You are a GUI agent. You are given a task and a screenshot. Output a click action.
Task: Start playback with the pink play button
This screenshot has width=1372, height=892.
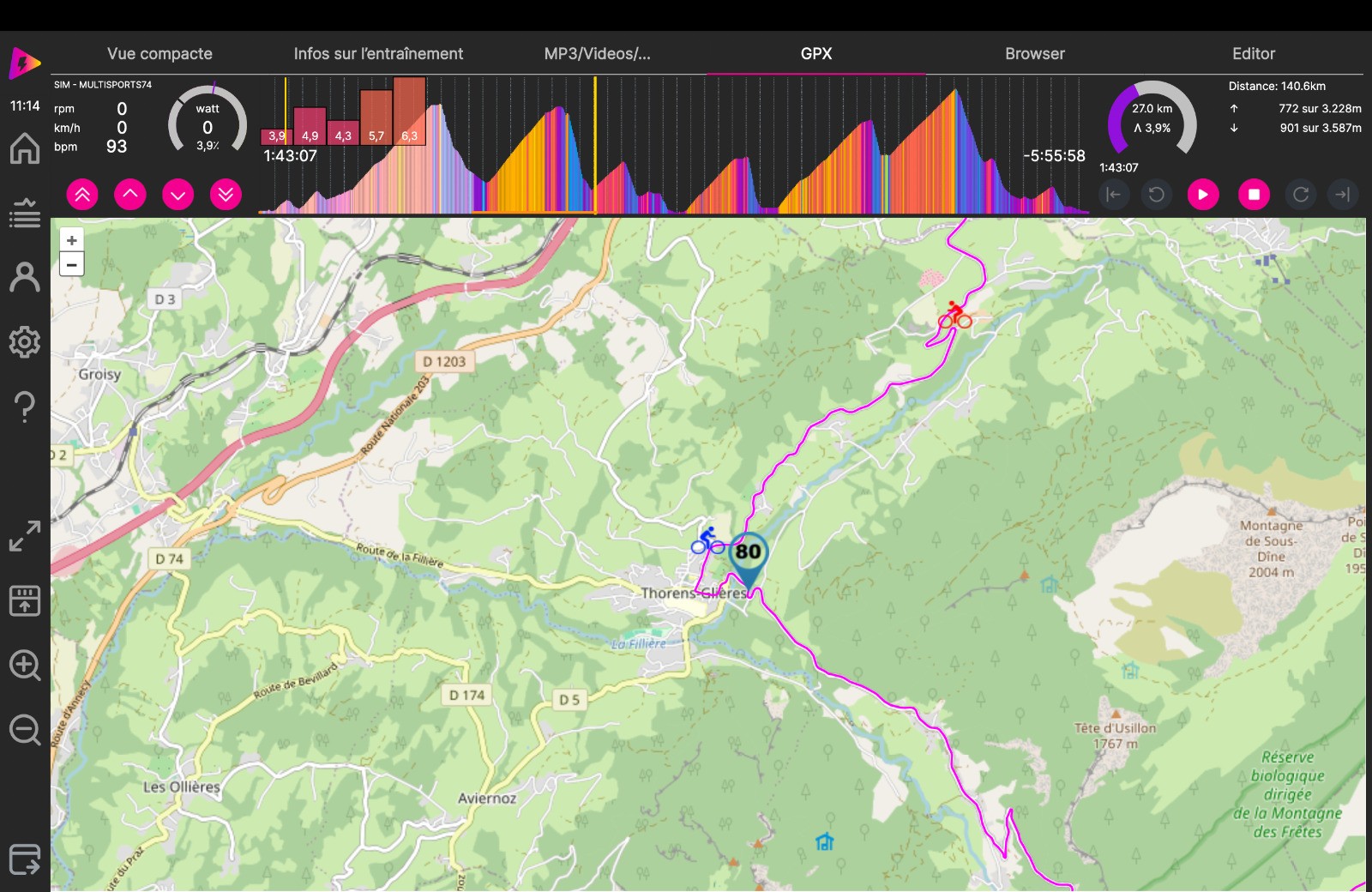coord(1202,195)
